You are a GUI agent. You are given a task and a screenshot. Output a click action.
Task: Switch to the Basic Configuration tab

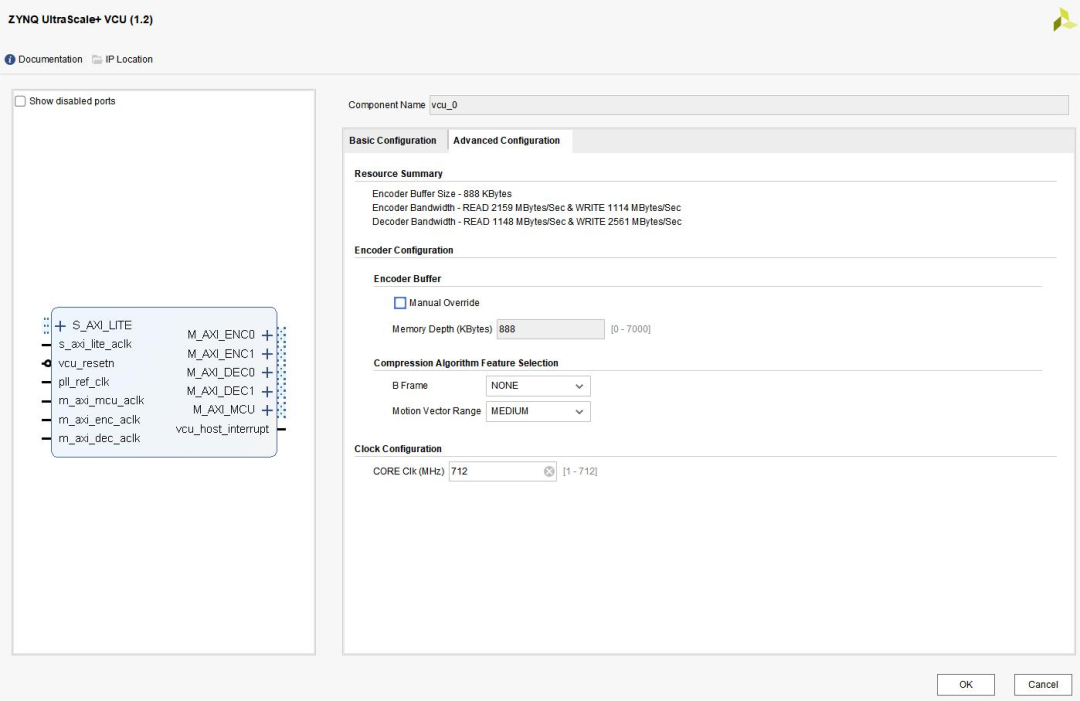[393, 140]
